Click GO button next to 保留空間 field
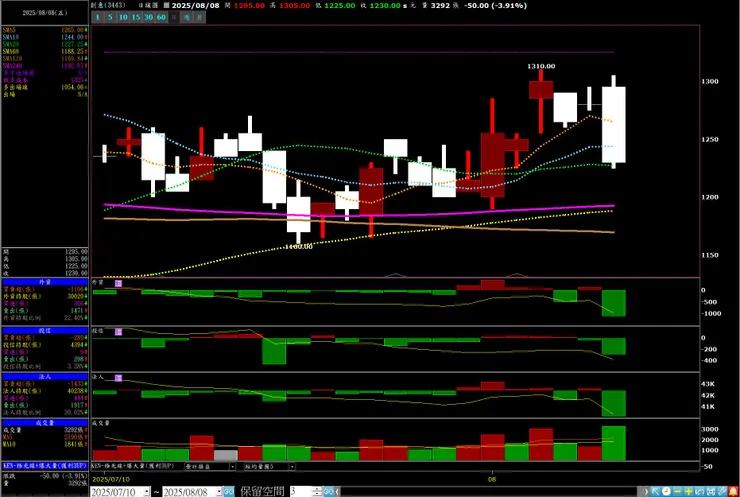The height and width of the screenshot is (497, 740). (328, 492)
